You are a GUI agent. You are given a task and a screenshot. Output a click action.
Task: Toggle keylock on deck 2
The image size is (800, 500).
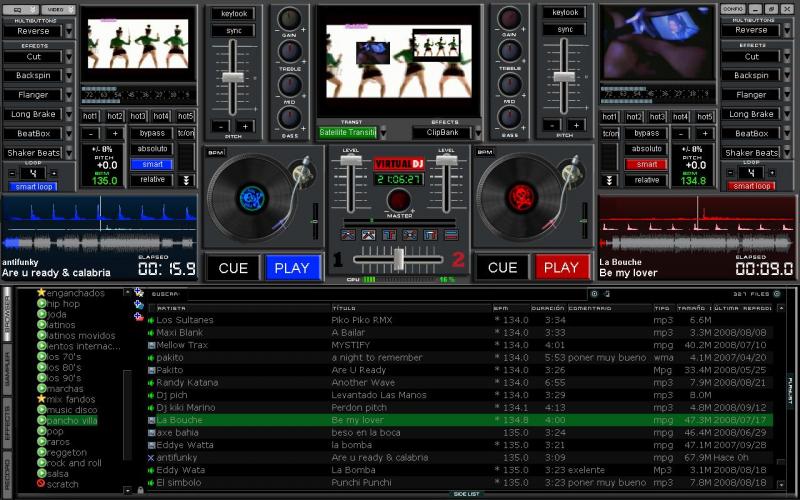coord(565,12)
